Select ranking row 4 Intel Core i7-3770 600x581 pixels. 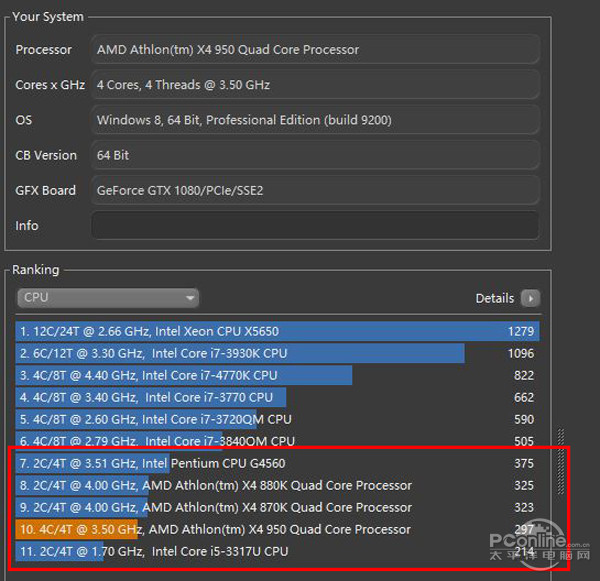pos(277,397)
